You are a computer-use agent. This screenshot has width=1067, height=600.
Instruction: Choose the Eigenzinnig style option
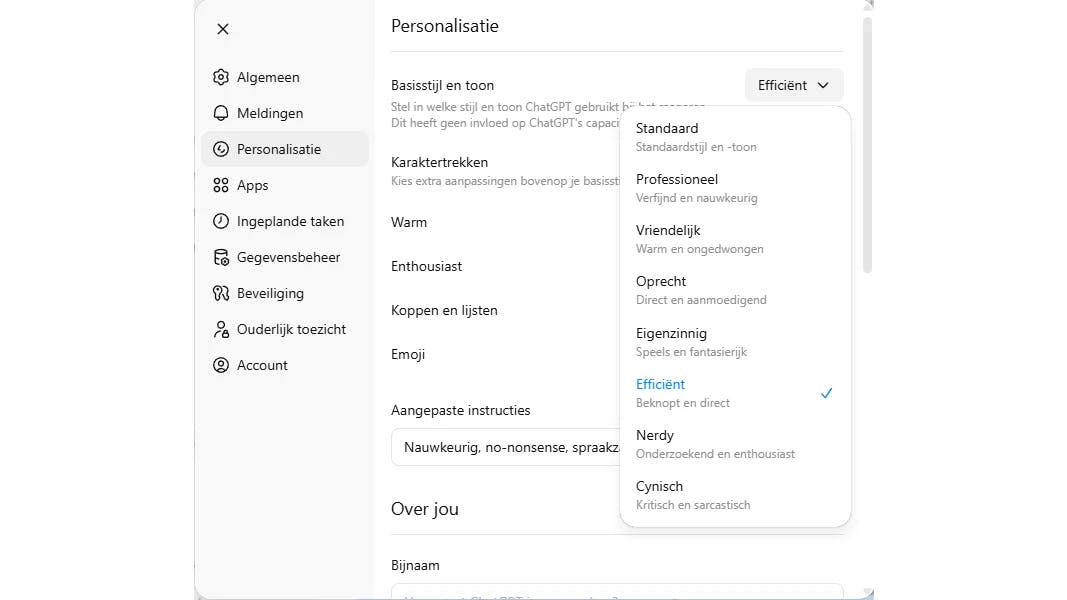point(734,342)
